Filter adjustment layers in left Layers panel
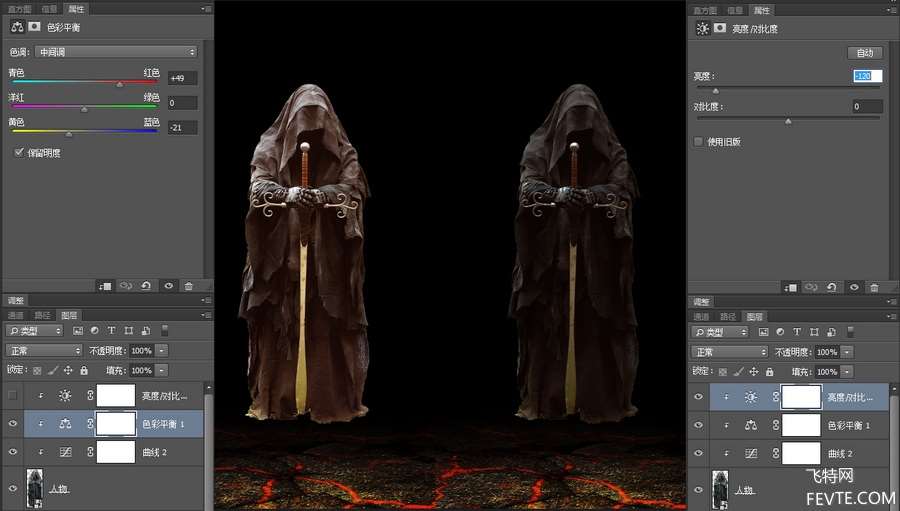The image size is (900, 511). click(95, 331)
